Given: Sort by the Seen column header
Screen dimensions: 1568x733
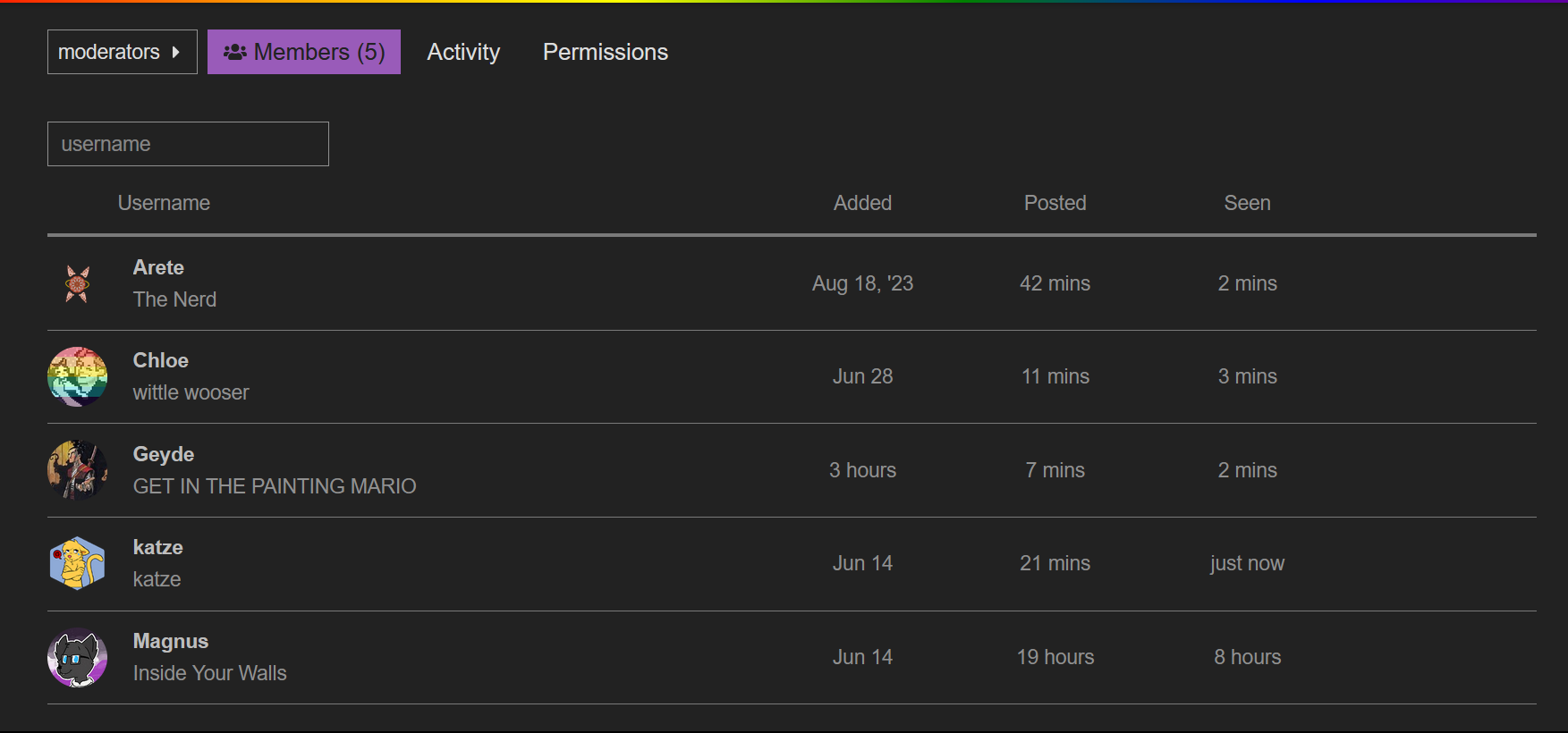Looking at the screenshot, I should coord(1247,203).
